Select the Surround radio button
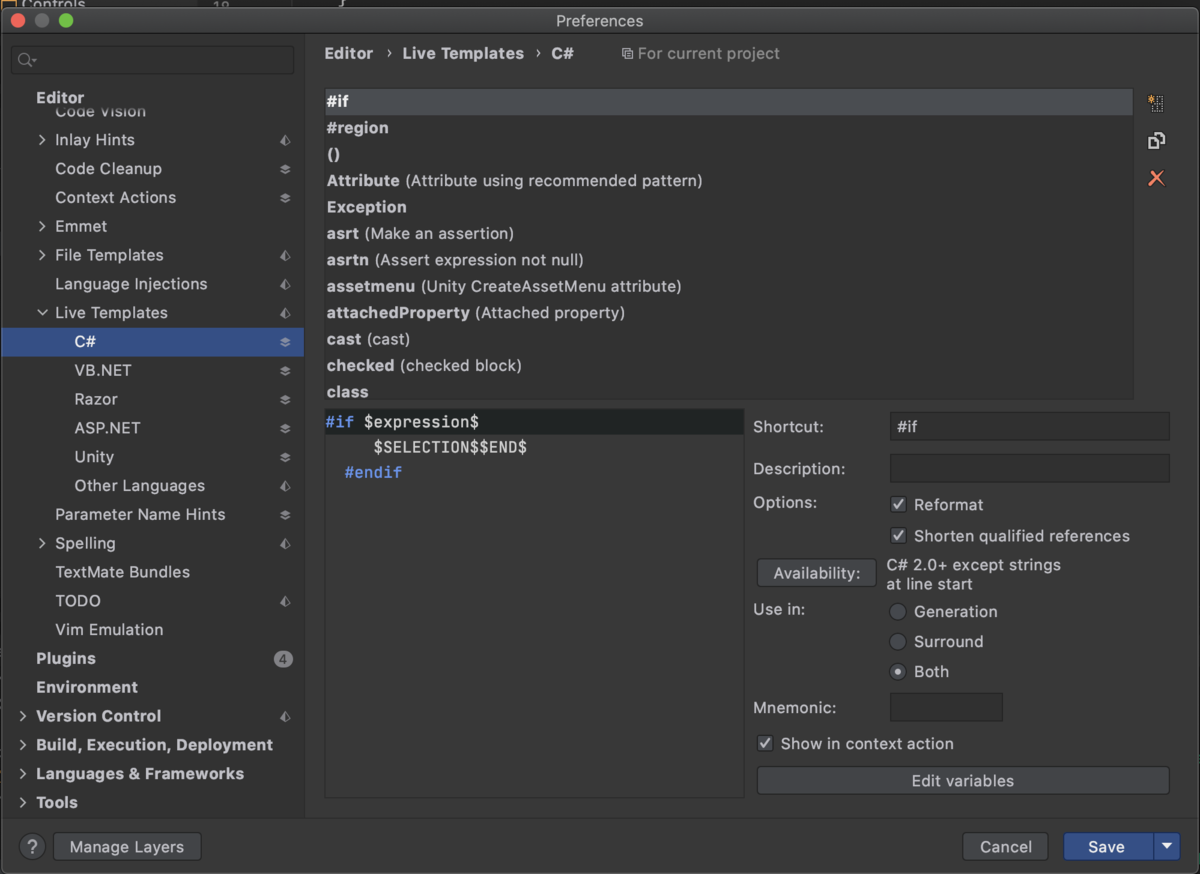Viewport: 1200px width, 874px height. click(898, 642)
